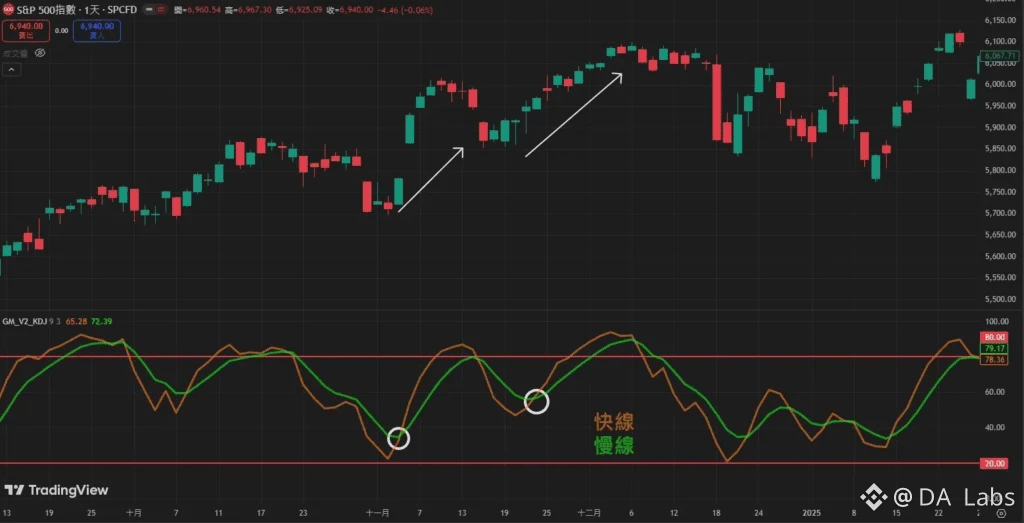Screen dimensions: 1024x523
Task: Click the 收=6,940.00 close price value
Action: (349, 10)
